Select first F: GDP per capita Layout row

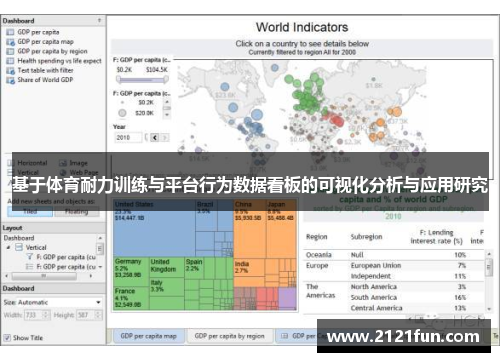(x=66, y=257)
